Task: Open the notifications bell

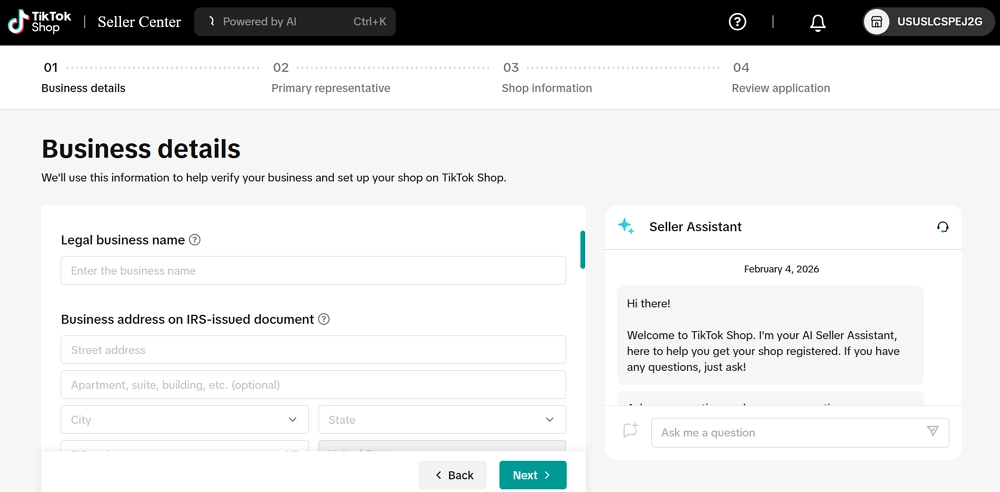Action: point(817,22)
